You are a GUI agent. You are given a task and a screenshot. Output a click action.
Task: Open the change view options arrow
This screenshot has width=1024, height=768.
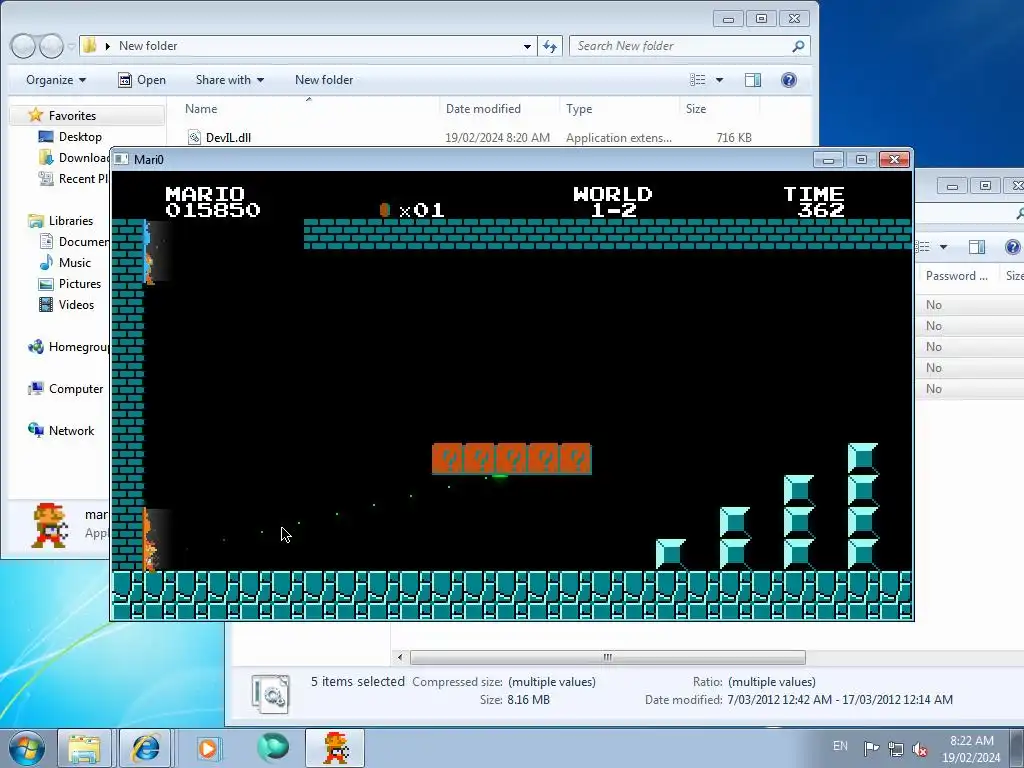pyautogui.click(x=720, y=80)
